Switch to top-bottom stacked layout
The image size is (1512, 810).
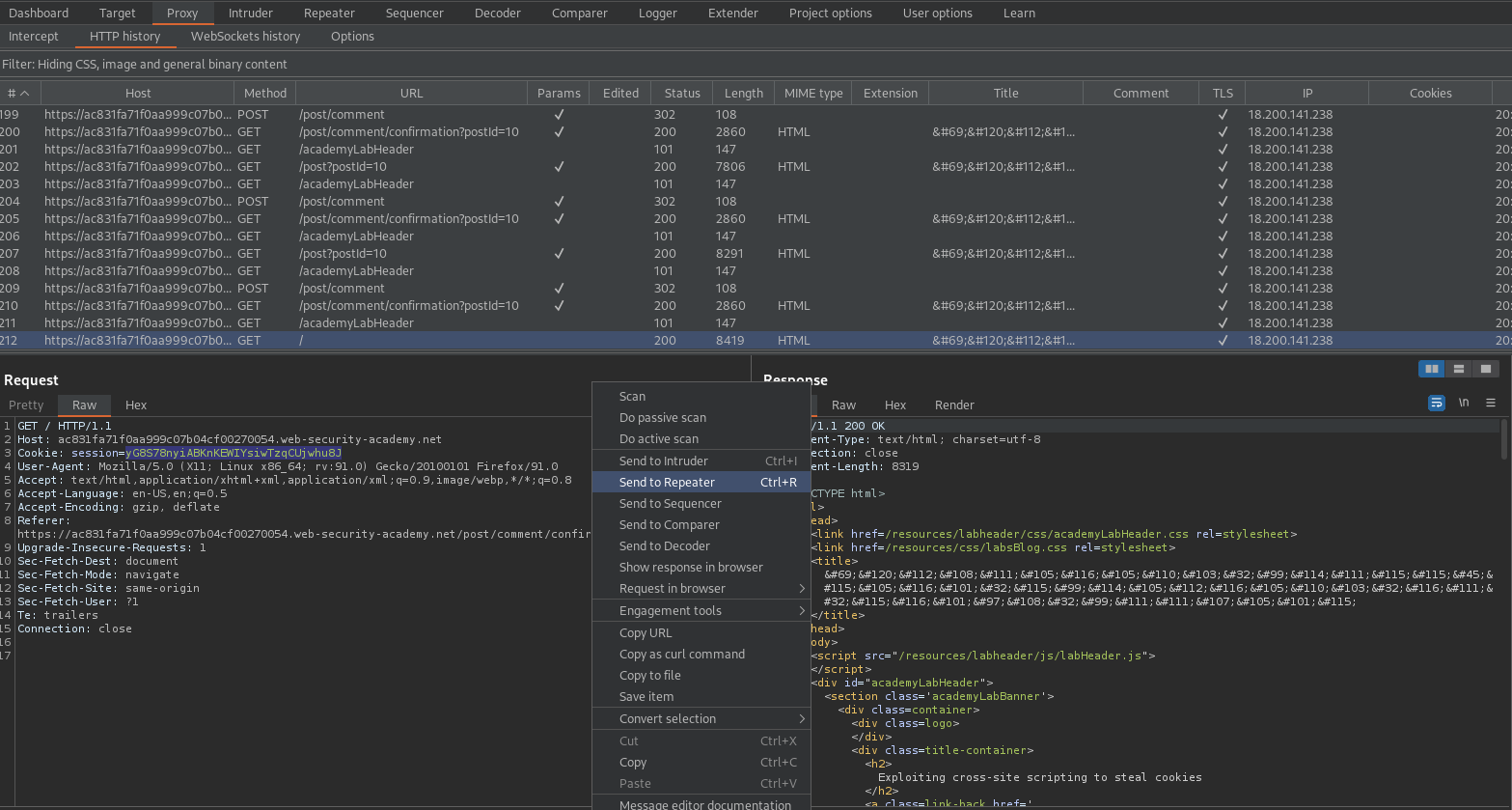click(x=1459, y=369)
